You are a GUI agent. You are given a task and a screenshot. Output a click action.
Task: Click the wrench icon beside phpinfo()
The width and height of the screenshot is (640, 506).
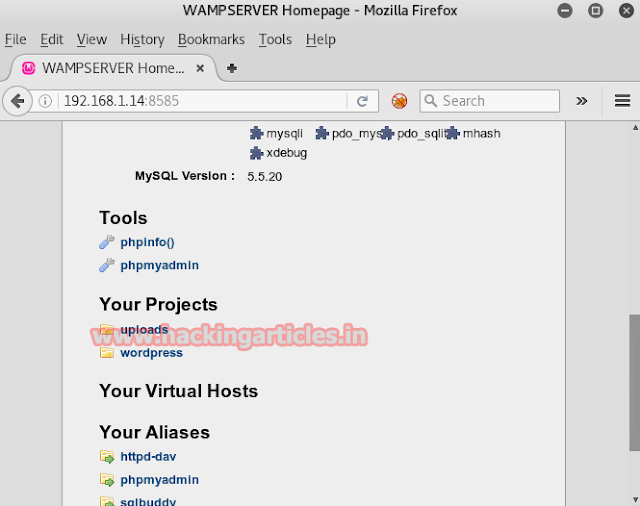[107, 242]
